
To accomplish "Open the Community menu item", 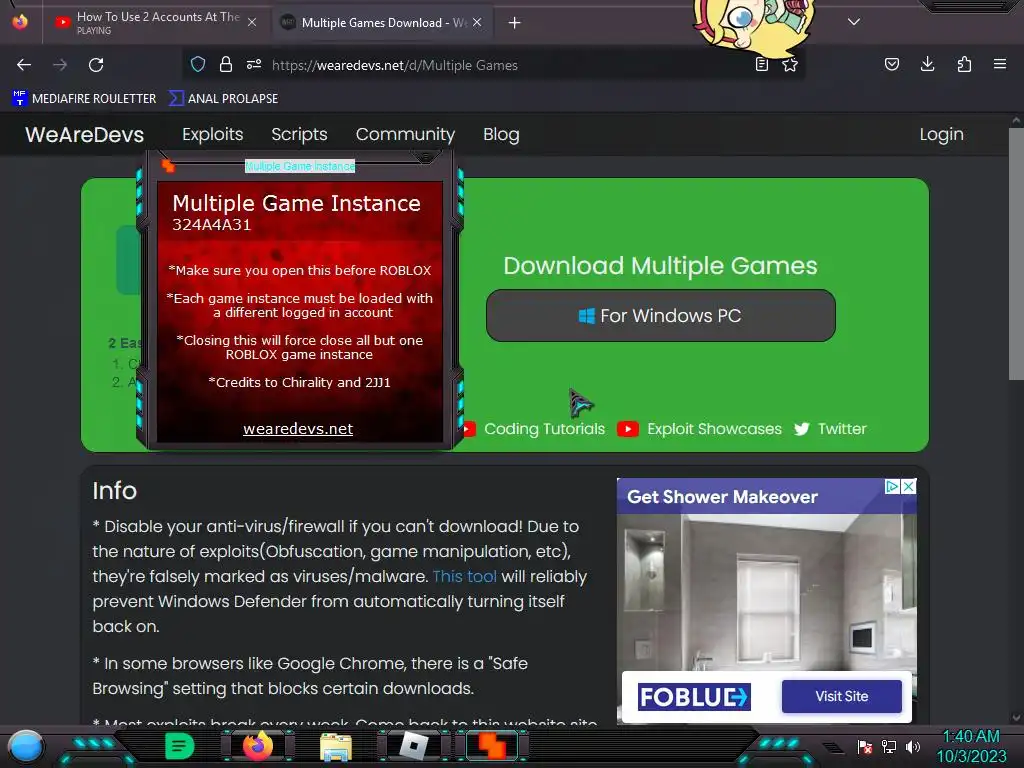I will 405,135.
